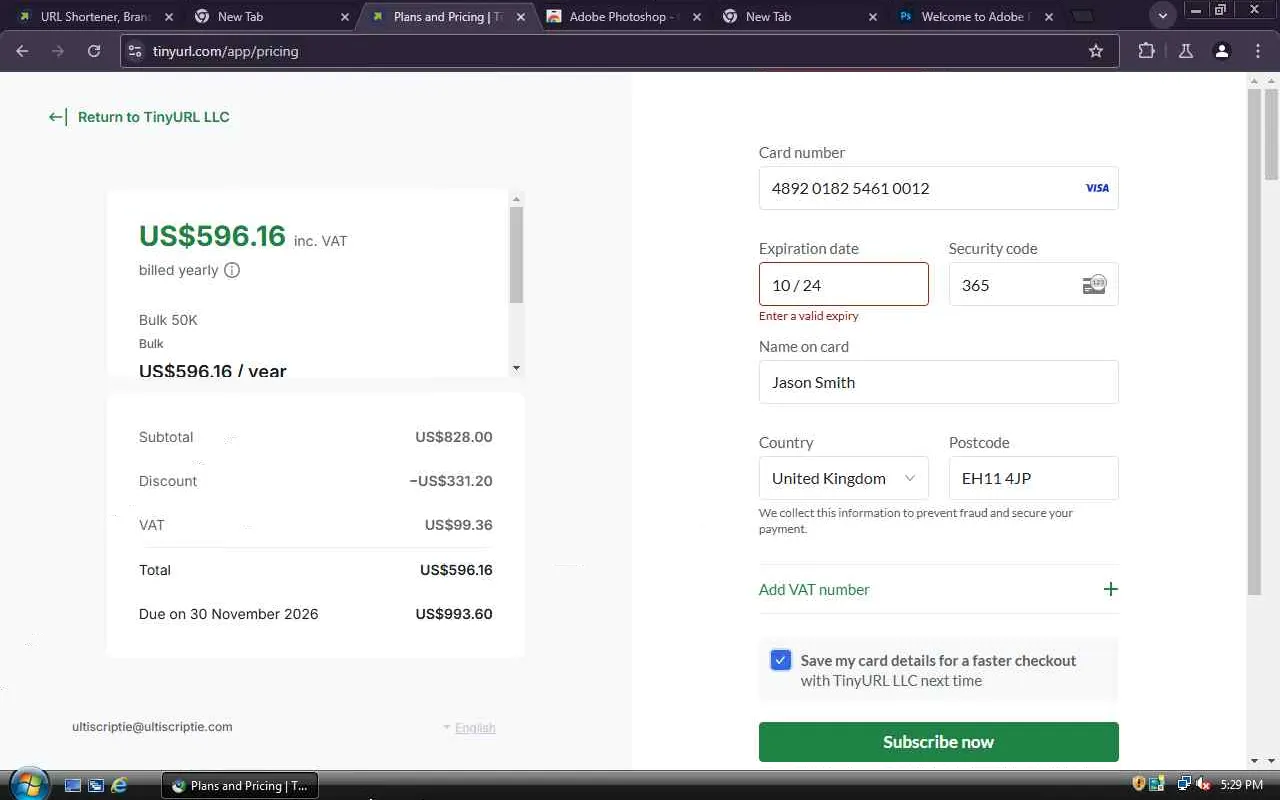The width and height of the screenshot is (1280, 800).
Task: Click the email ultiscriptie@ultiscriptie.com
Action: tap(152, 727)
